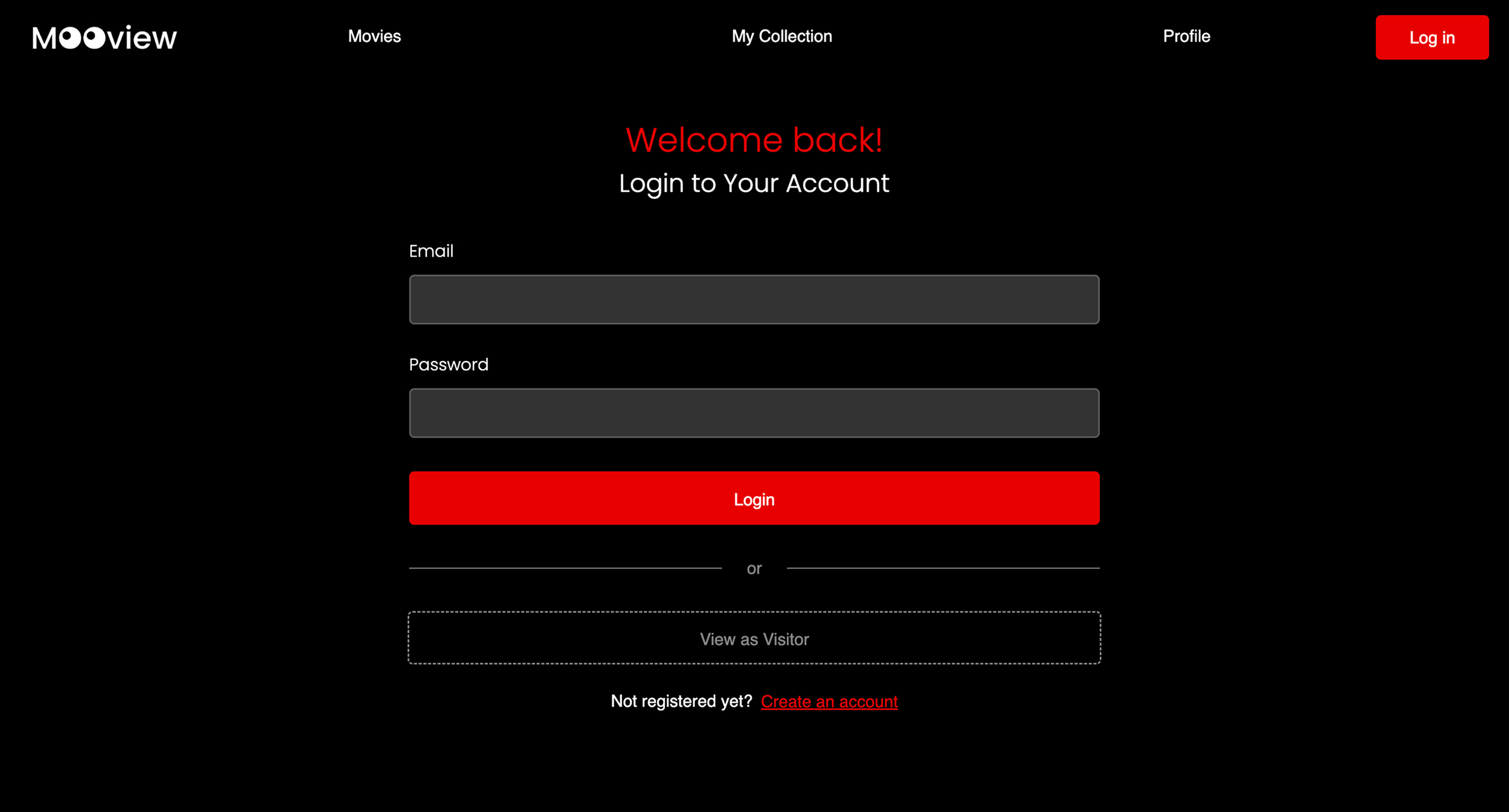Screen dimensions: 1509x812
Task: Click inside the empty Email box
Action: (754, 299)
